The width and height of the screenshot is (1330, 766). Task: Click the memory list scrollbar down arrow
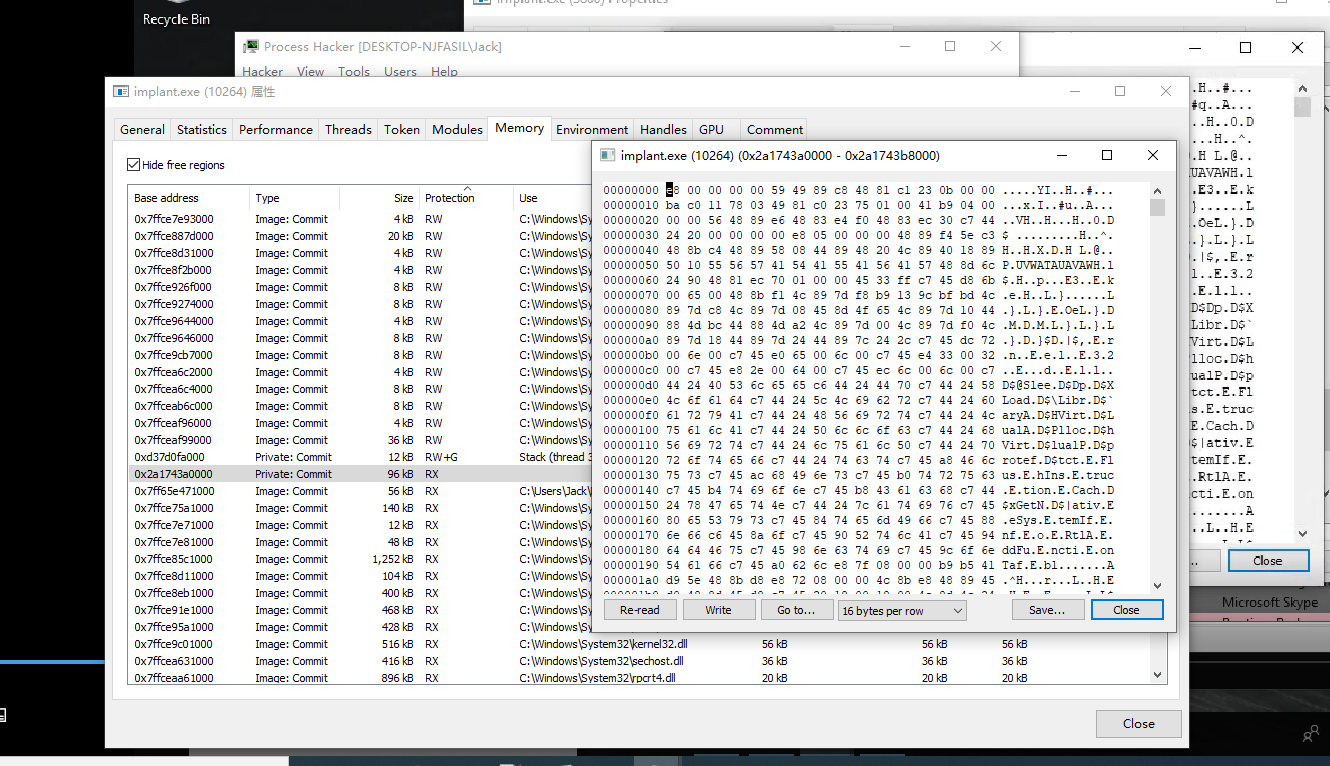[x=1159, y=676]
